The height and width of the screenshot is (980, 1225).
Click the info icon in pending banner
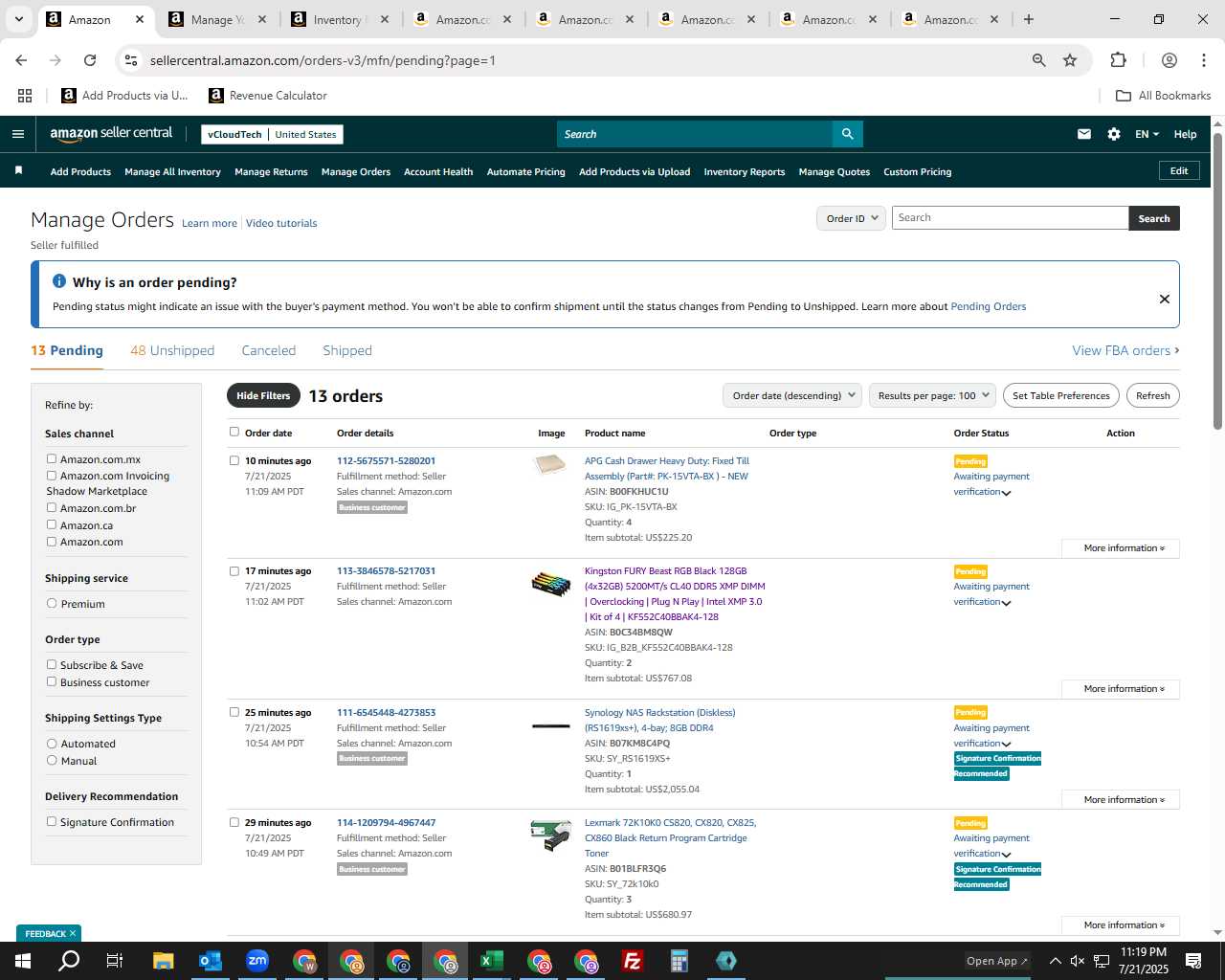click(59, 281)
